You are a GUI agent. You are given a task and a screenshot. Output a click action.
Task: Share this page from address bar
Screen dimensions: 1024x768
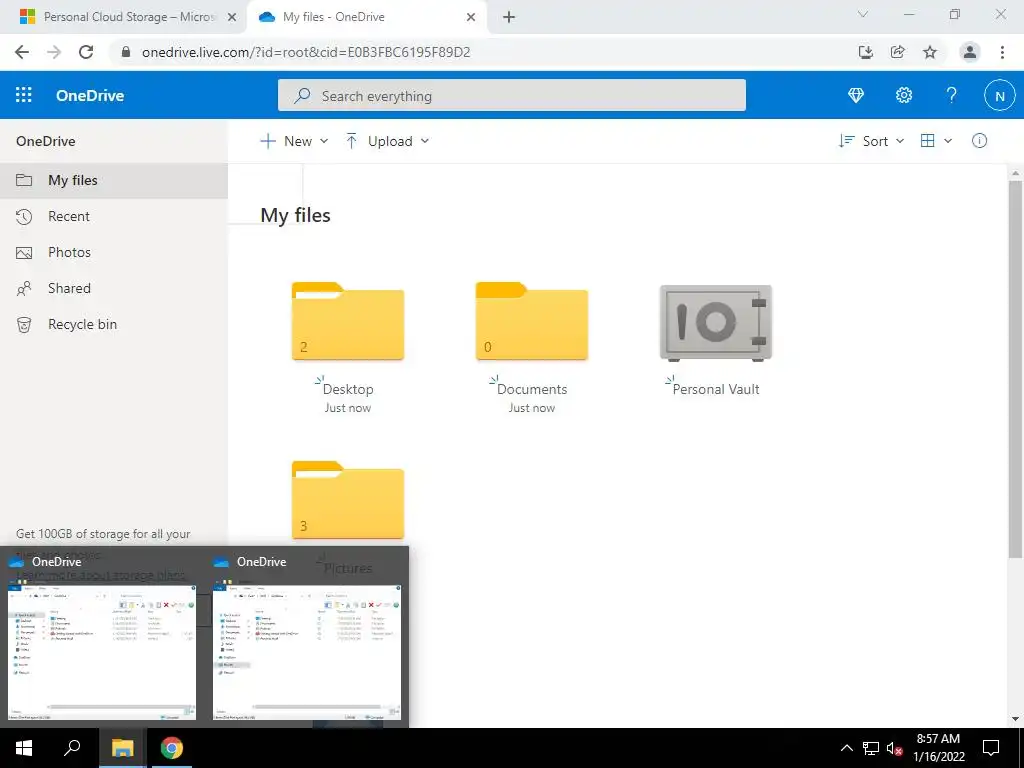[898, 52]
